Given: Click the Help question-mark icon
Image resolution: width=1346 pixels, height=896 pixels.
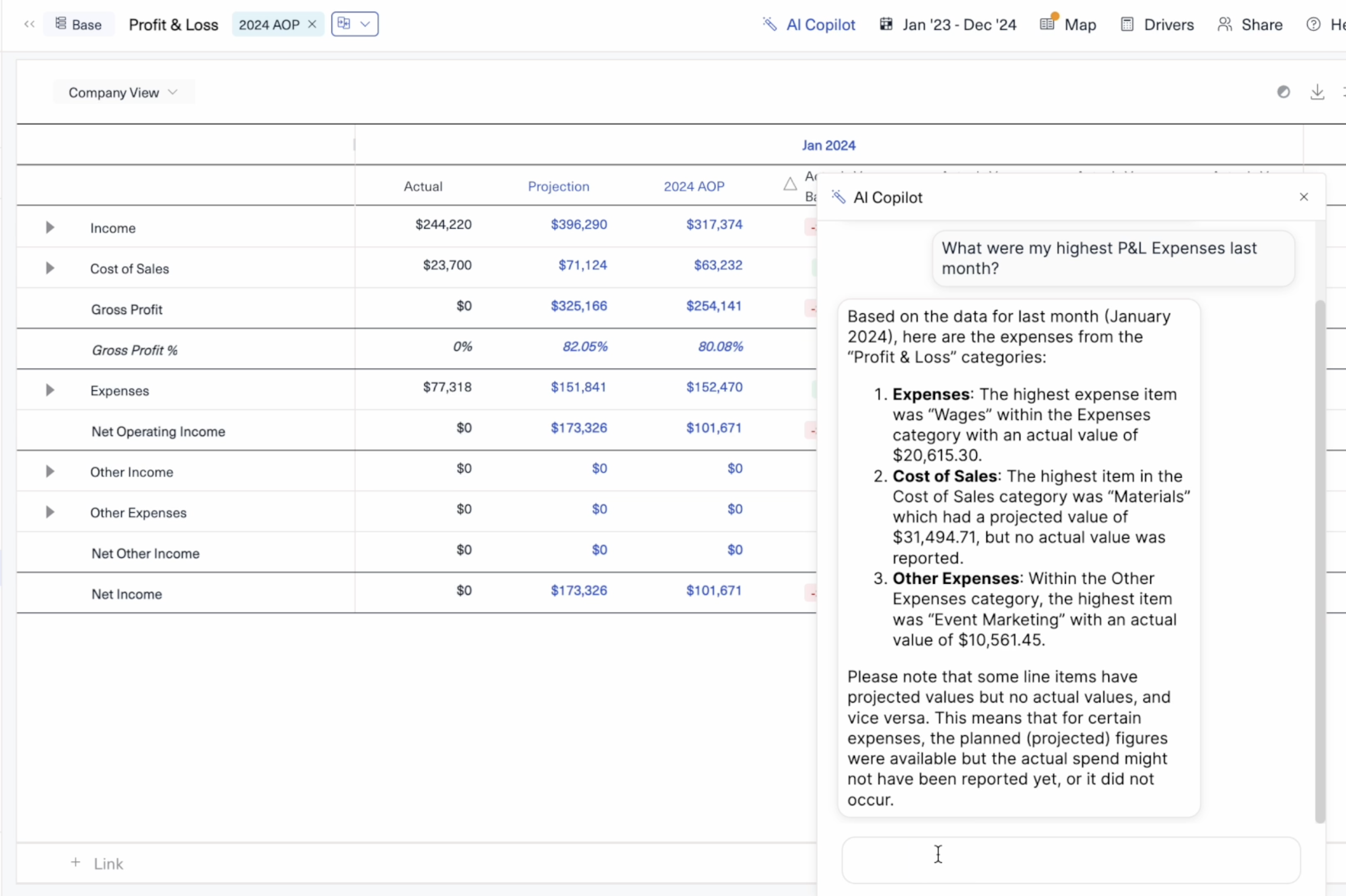Looking at the screenshot, I should 1314,24.
